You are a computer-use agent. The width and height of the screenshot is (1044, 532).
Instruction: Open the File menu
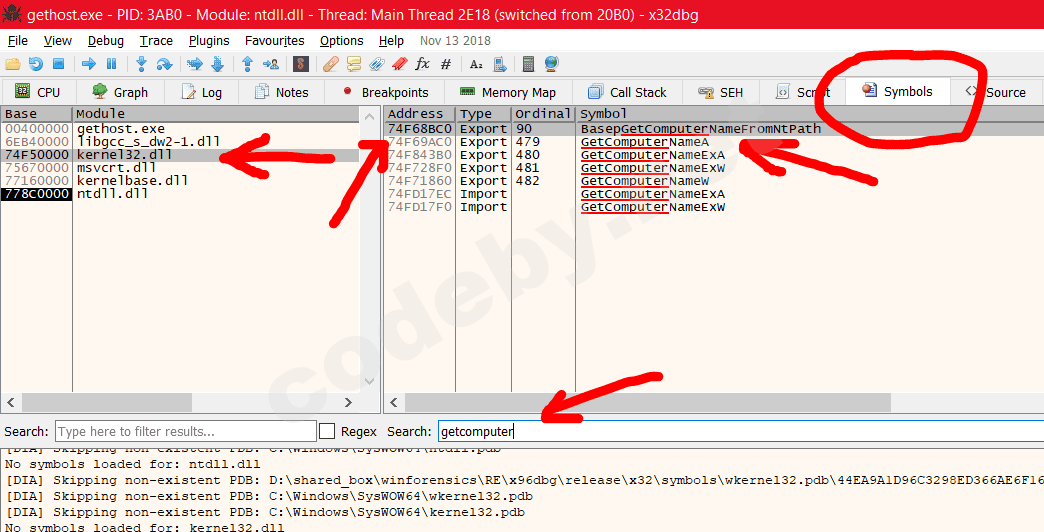(x=17, y=41)
